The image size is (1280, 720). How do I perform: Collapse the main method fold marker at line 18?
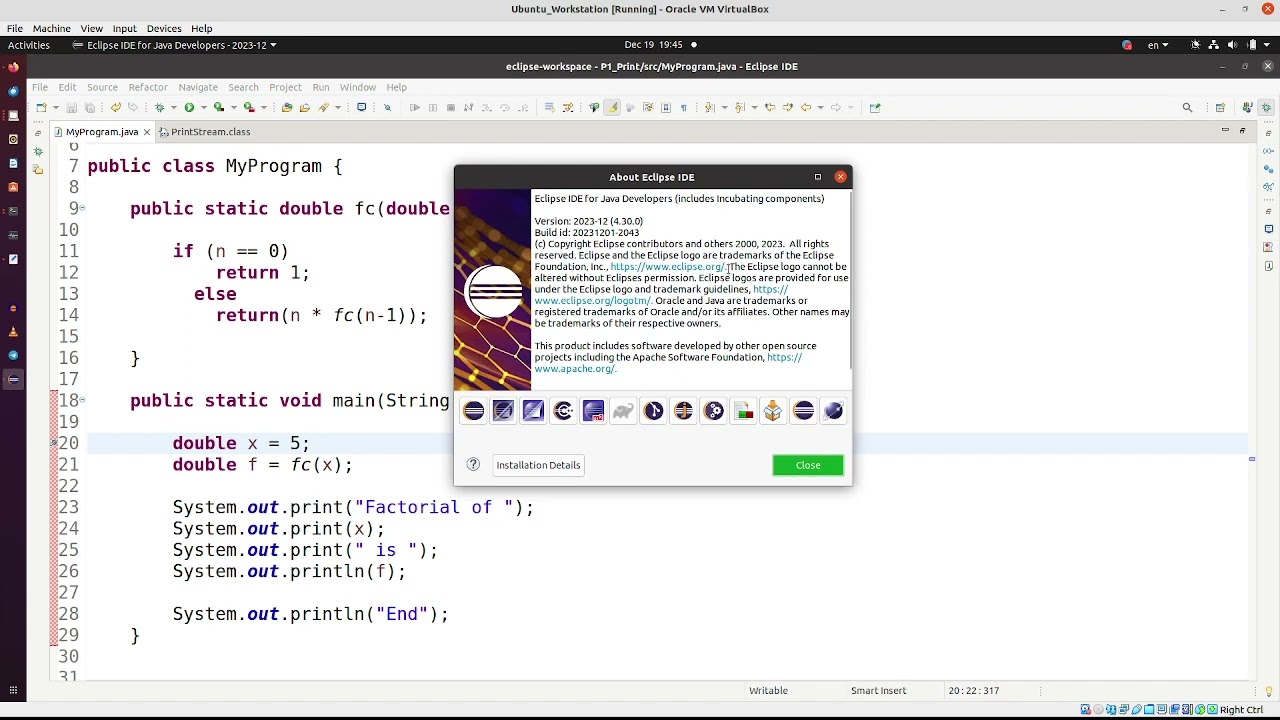(83, 400)
